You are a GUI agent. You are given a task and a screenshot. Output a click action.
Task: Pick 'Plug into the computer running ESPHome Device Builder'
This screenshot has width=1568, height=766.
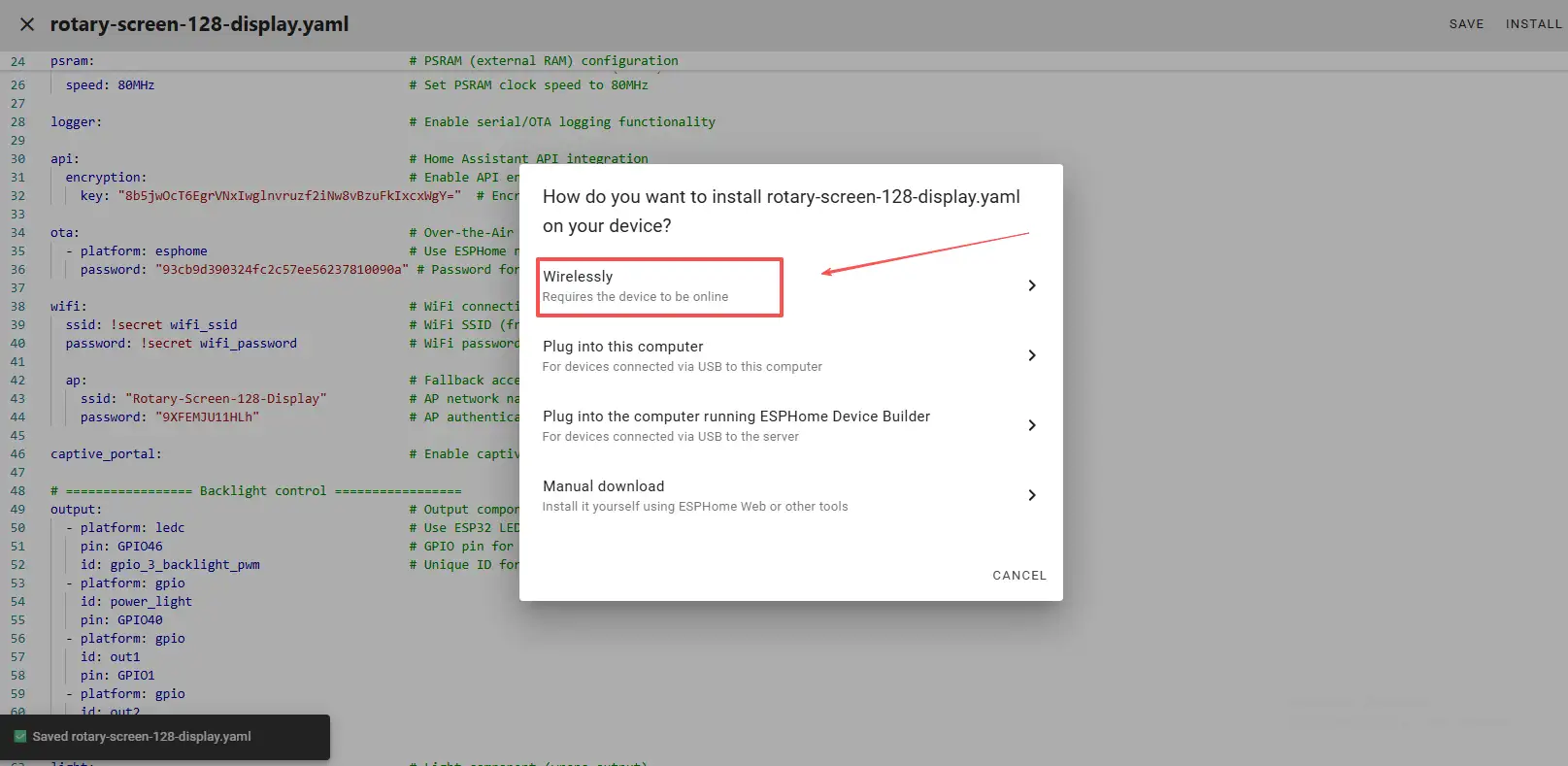pos(736,425)
